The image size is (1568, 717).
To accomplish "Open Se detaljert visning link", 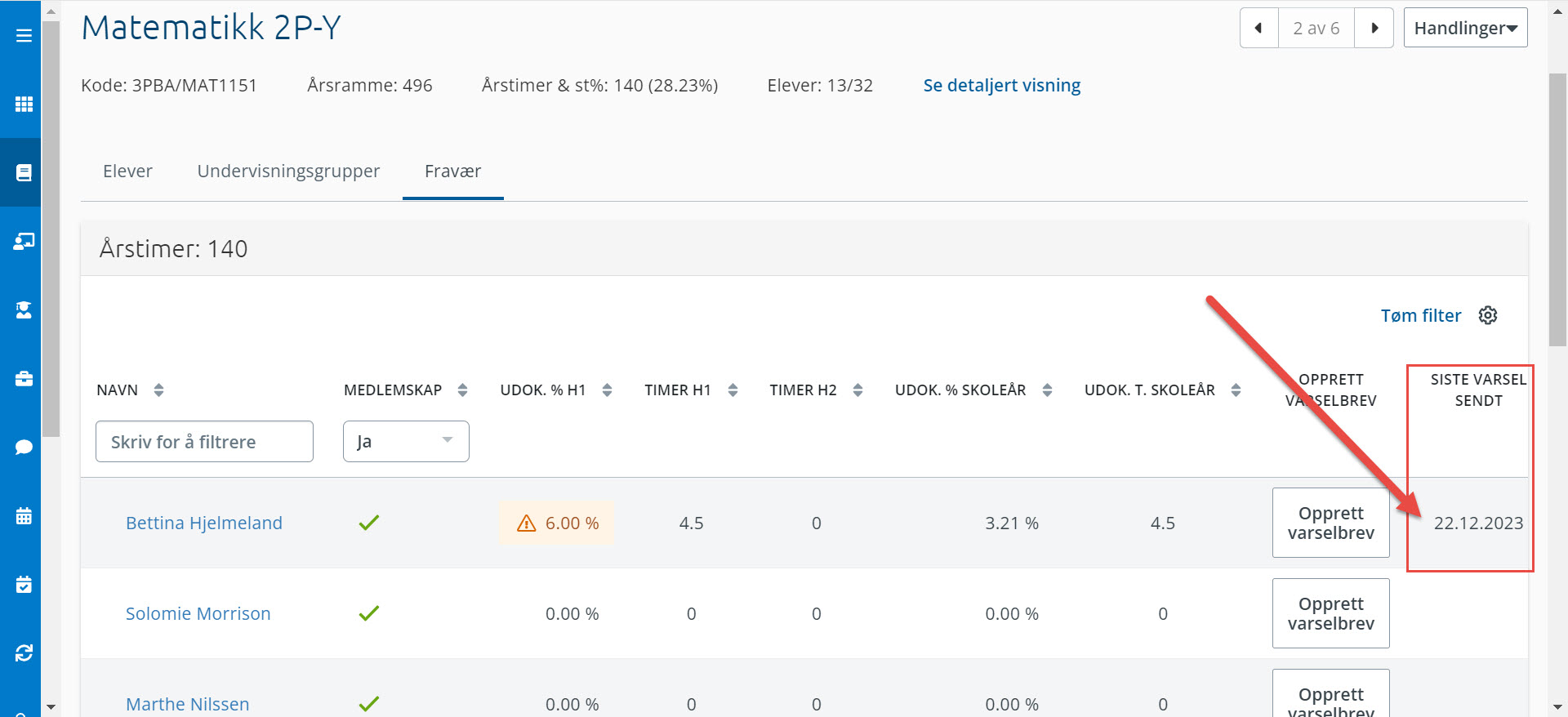I will (x=1001, y=86).
